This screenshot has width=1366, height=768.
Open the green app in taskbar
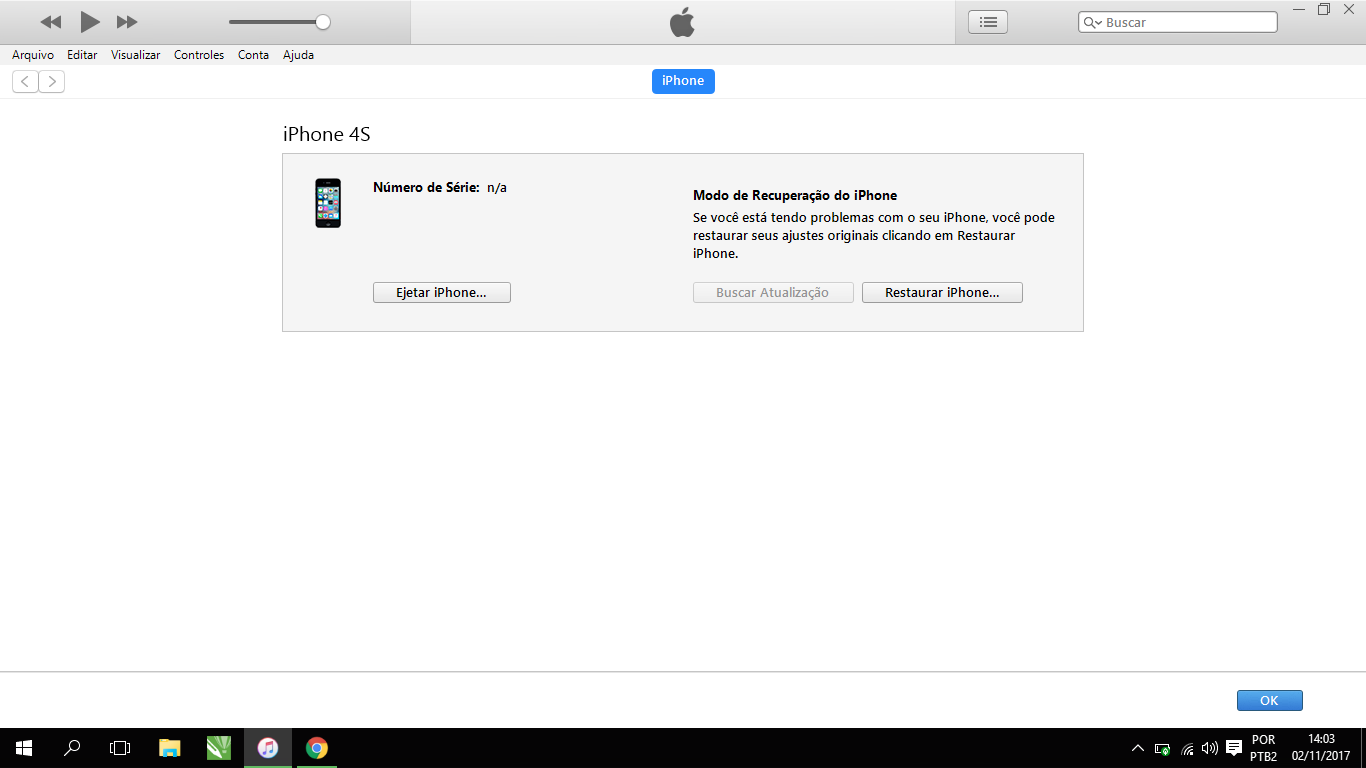pos(219,748)
